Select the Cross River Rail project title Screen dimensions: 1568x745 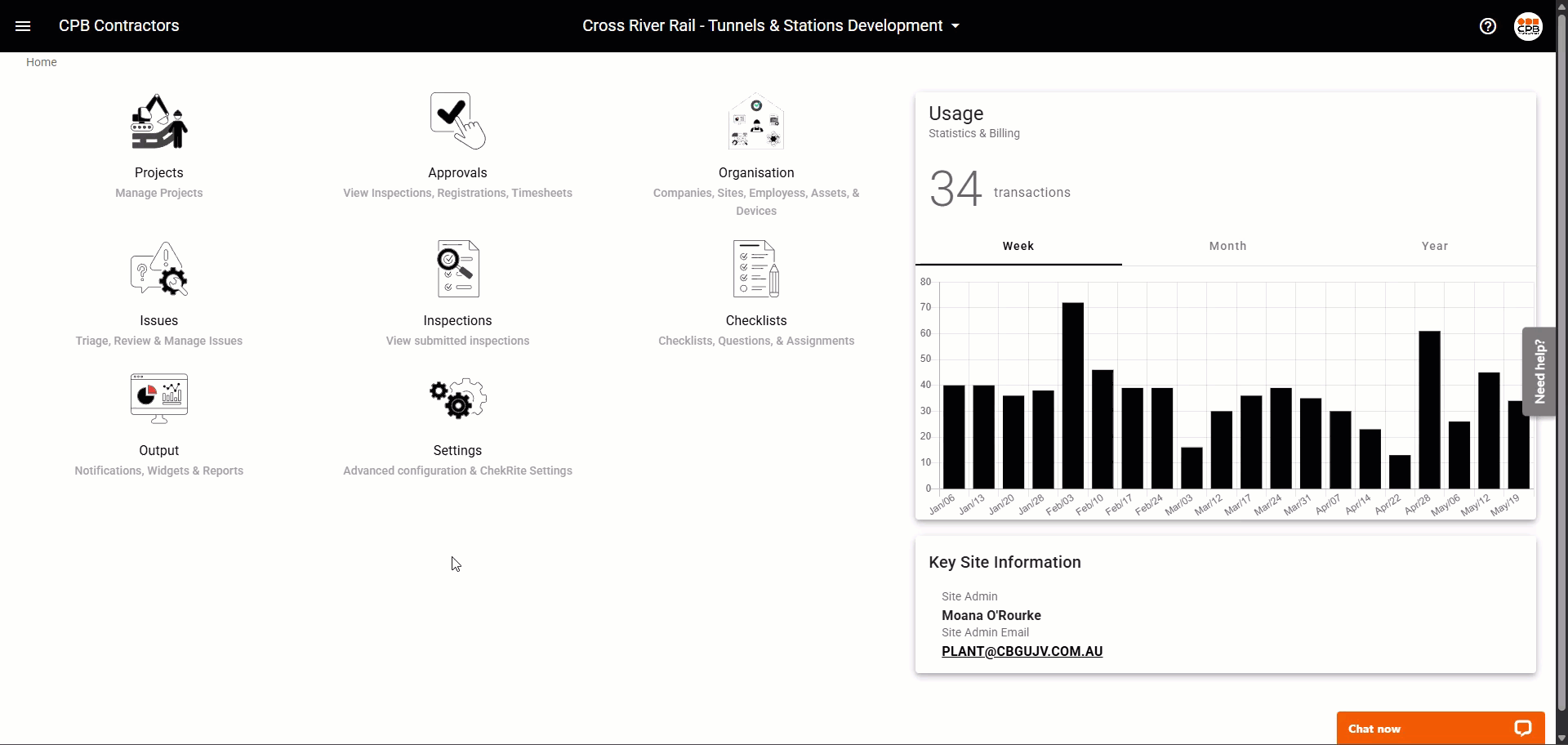pos(763,25)
